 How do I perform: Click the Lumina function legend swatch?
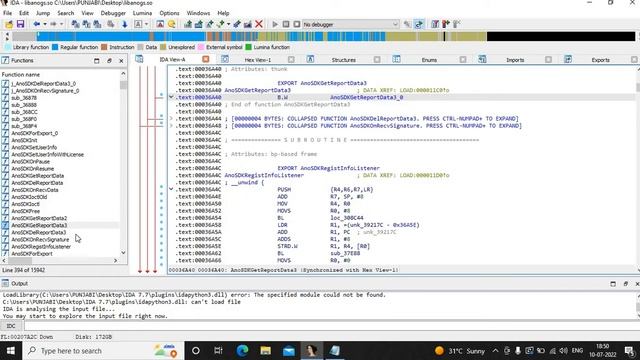[x=248, y=47]
